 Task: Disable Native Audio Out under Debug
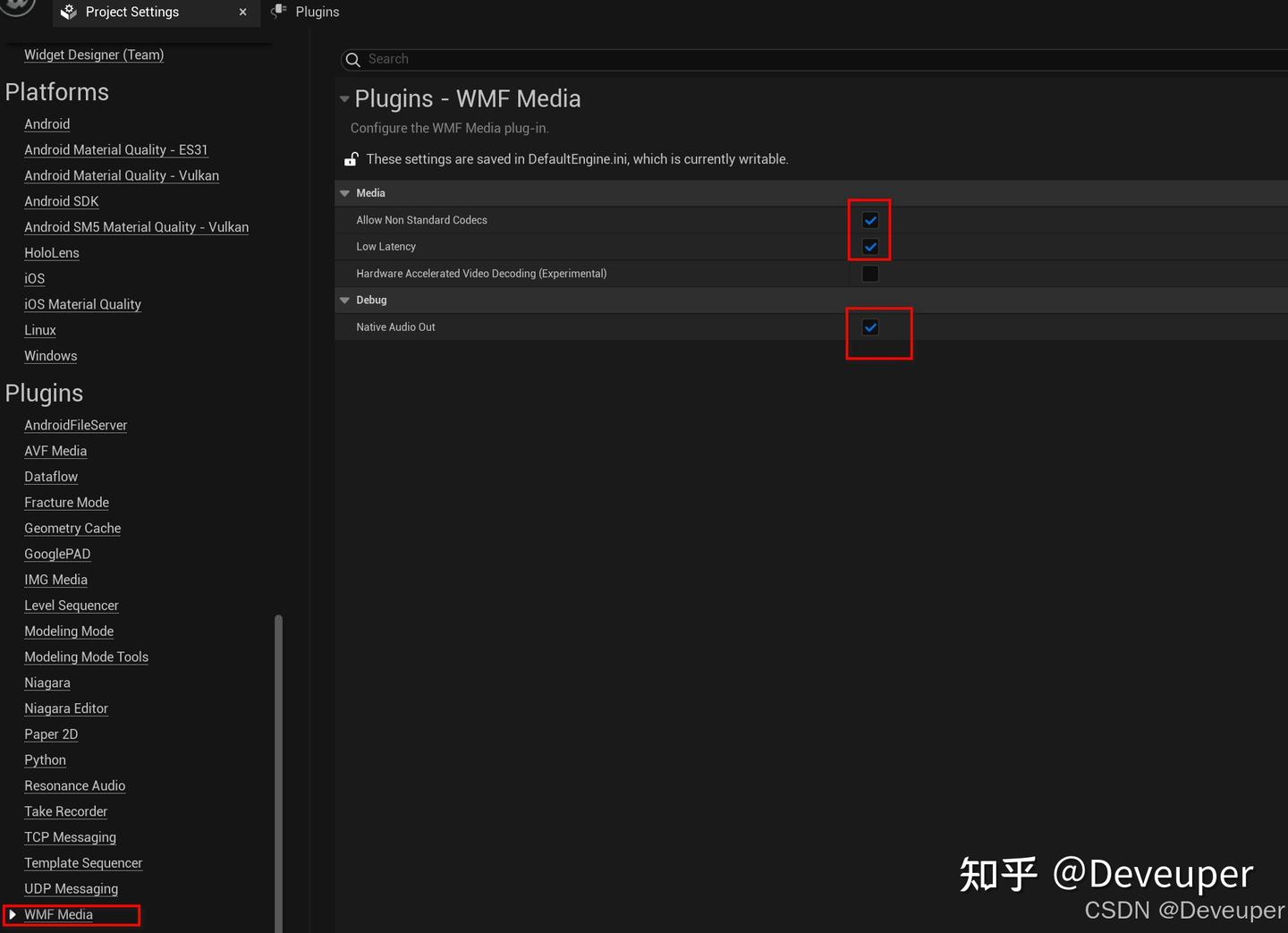(869, 327)
